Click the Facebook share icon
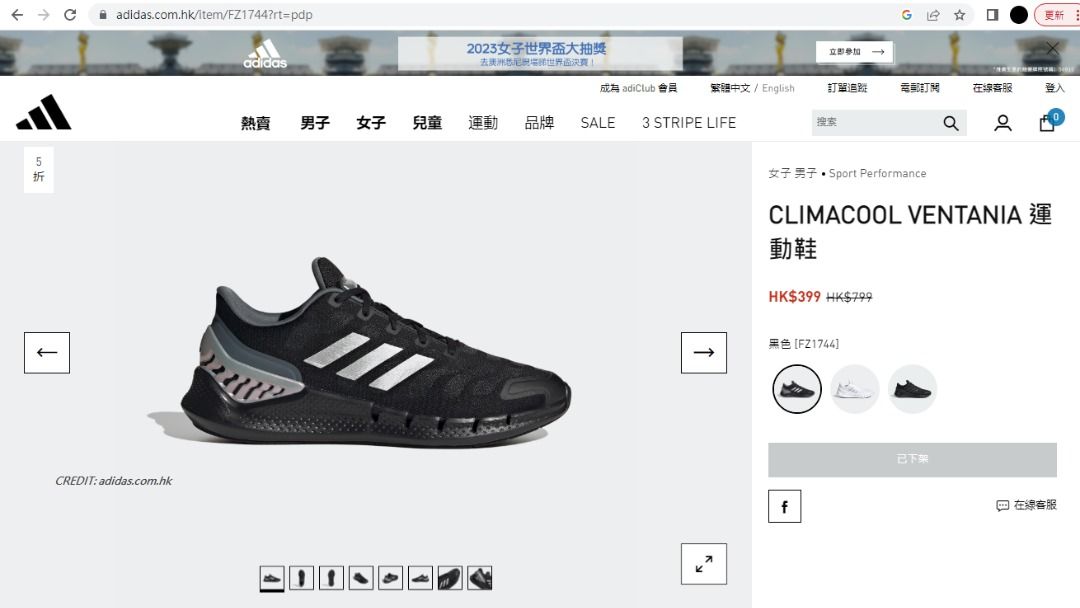The height and width of the screenshot is (608, 1080). [x=785, y=507]
